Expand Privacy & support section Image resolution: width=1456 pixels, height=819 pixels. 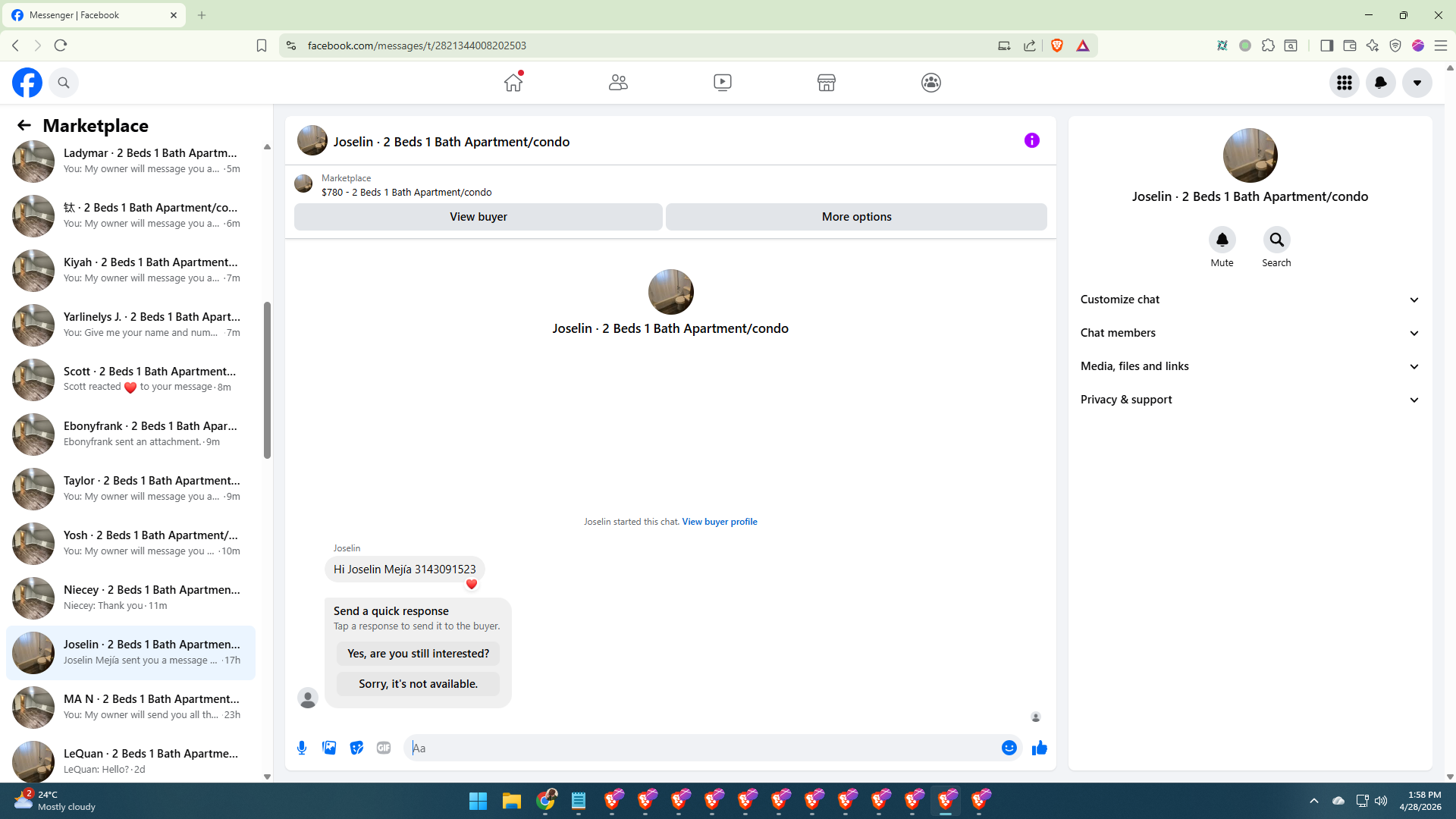[x=1249, y=400]
